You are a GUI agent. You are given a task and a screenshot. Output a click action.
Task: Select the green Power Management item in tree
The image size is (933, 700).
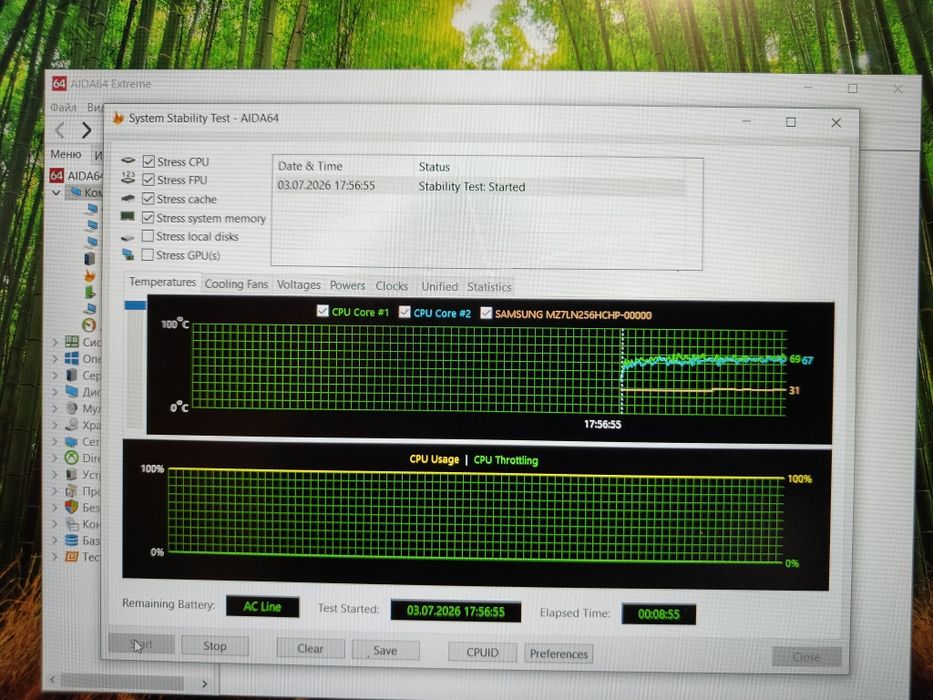[90, 292]
